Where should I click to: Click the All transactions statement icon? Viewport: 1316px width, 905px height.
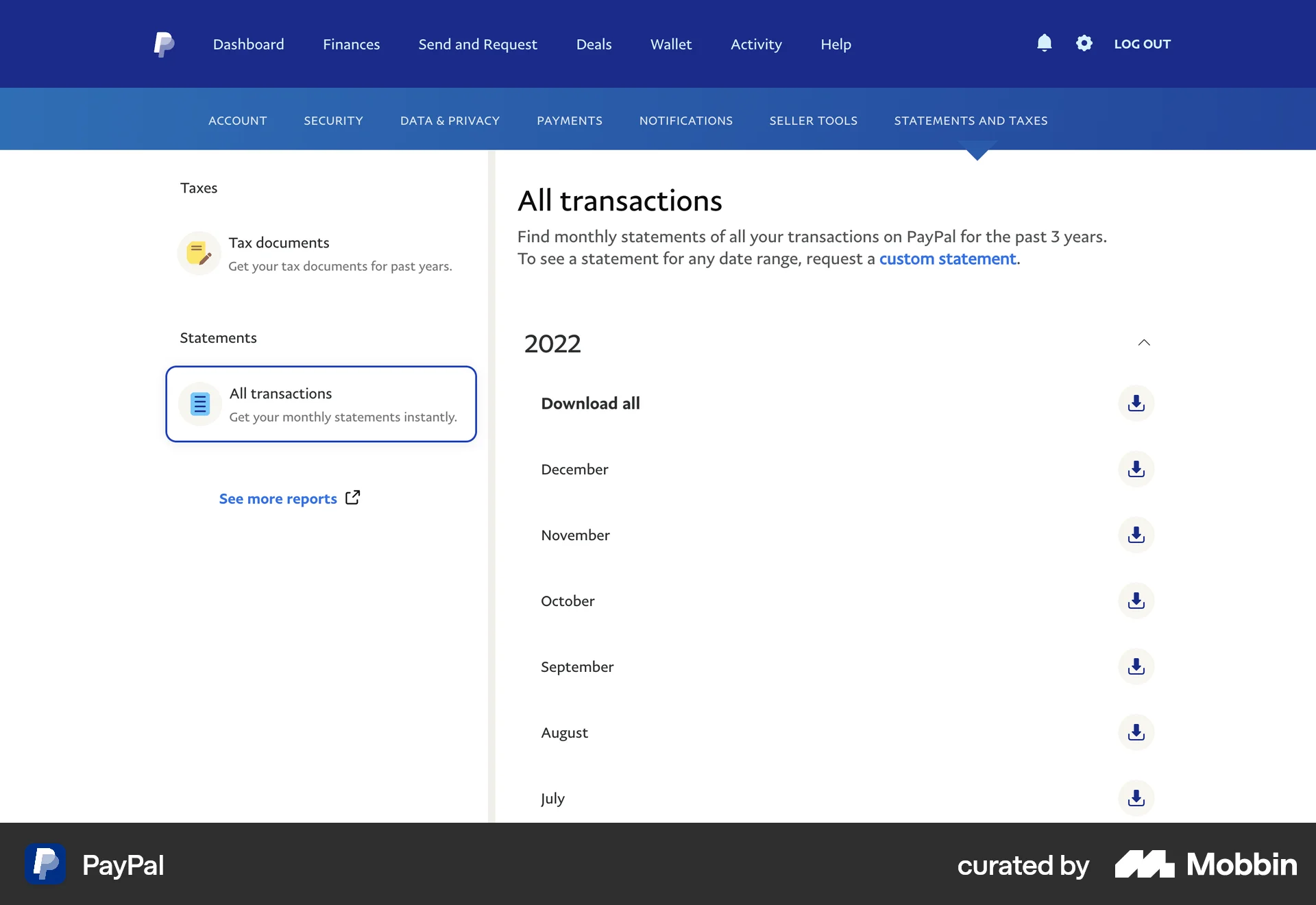(199, 404)
